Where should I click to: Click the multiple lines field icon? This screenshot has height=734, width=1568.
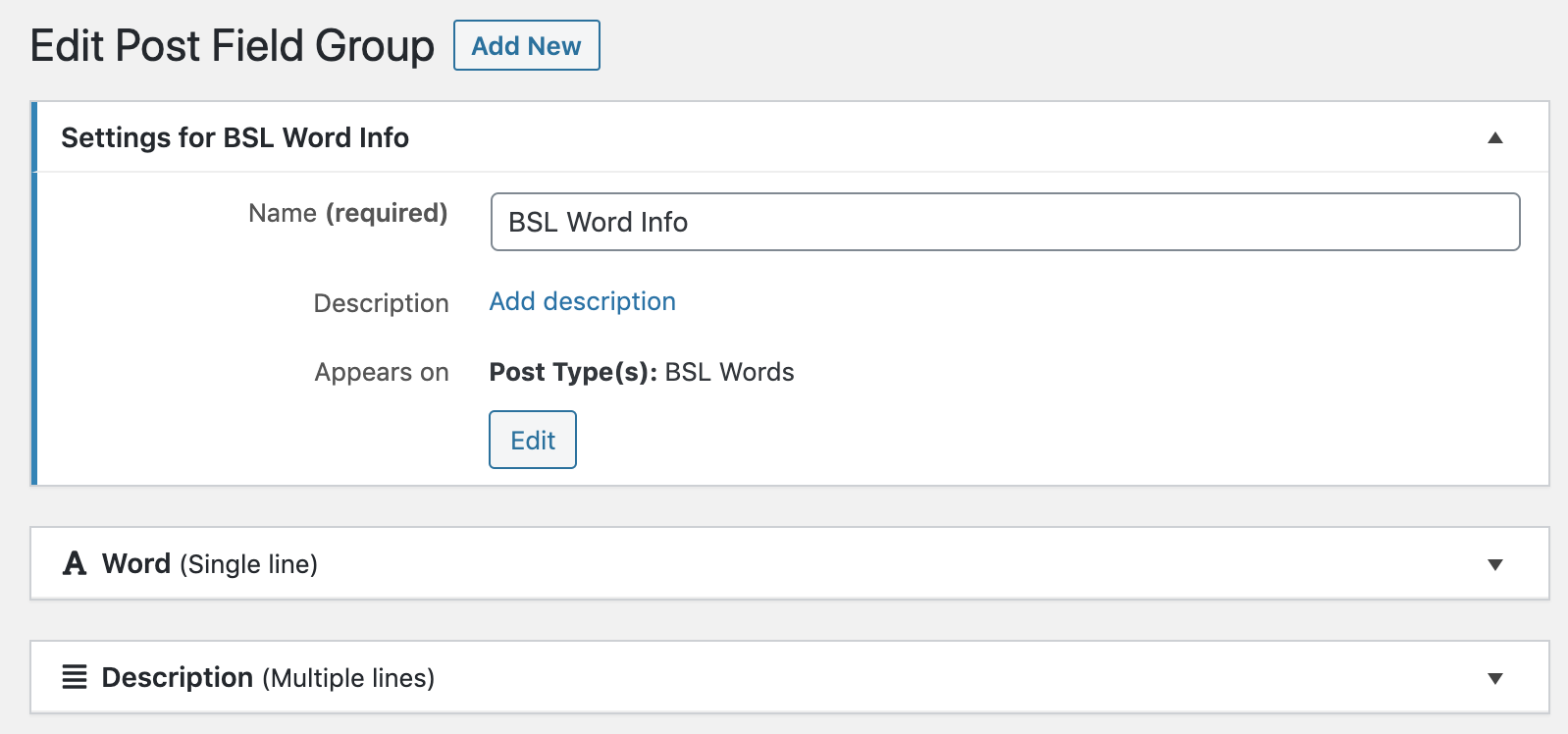tap(75, 677)
